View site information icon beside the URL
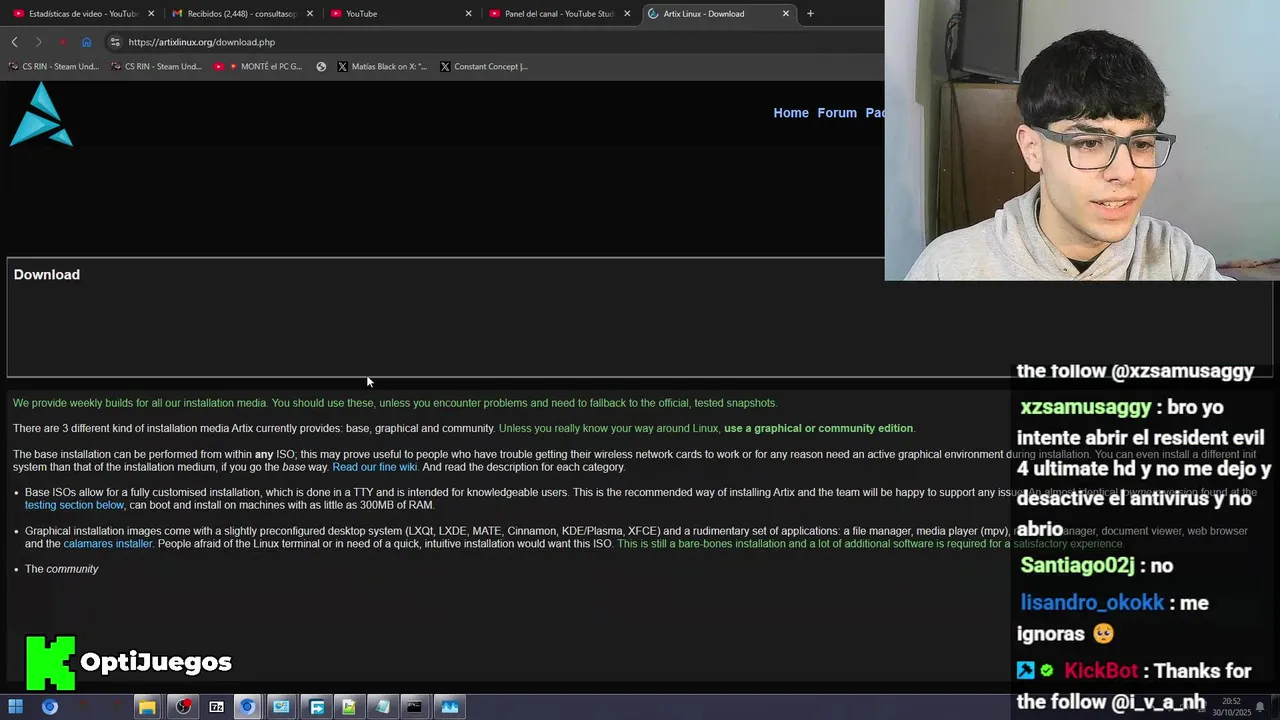 tap(115, 42)
